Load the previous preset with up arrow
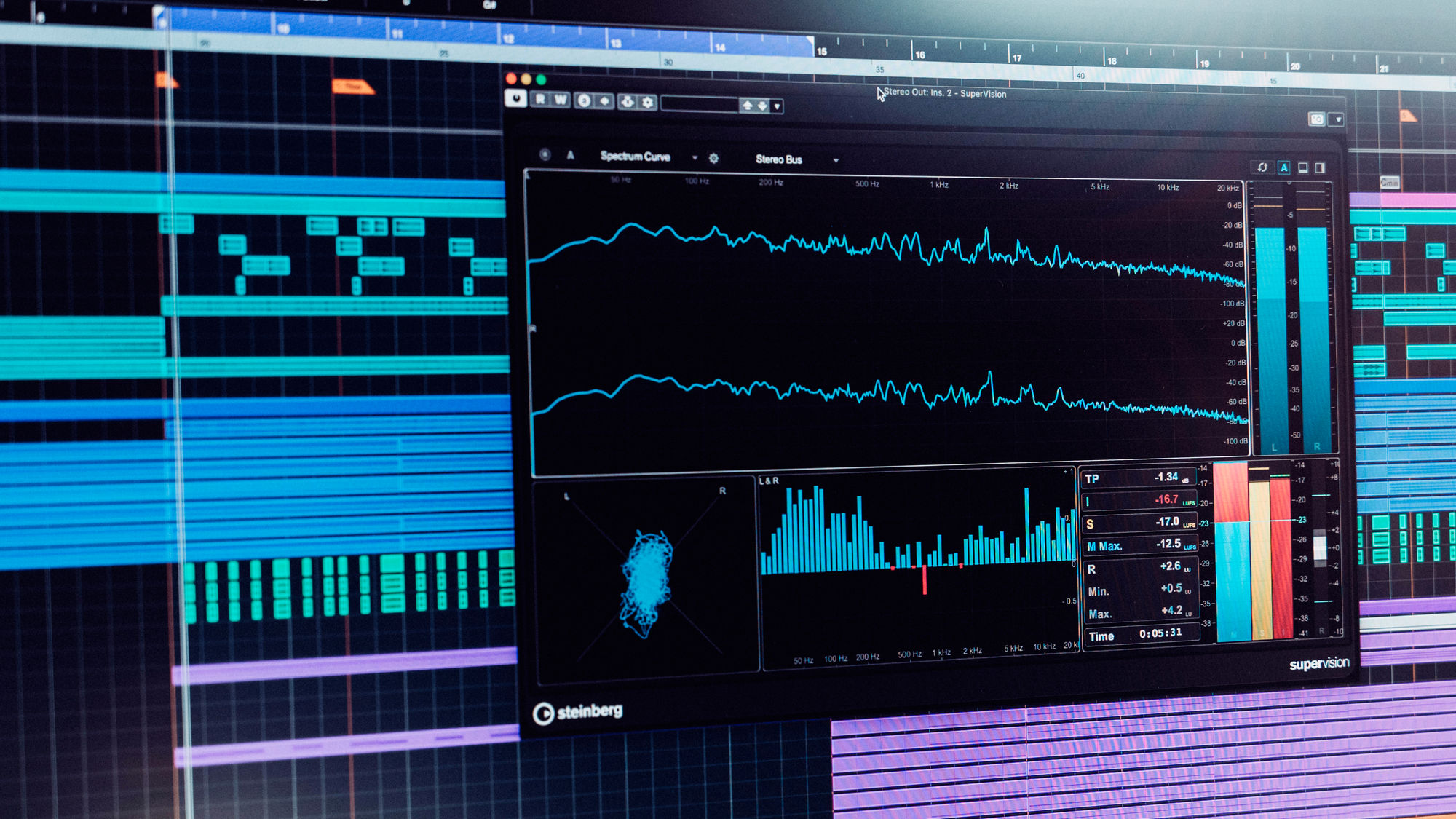The image size is (1456, 819). click(x=747, y=106)
